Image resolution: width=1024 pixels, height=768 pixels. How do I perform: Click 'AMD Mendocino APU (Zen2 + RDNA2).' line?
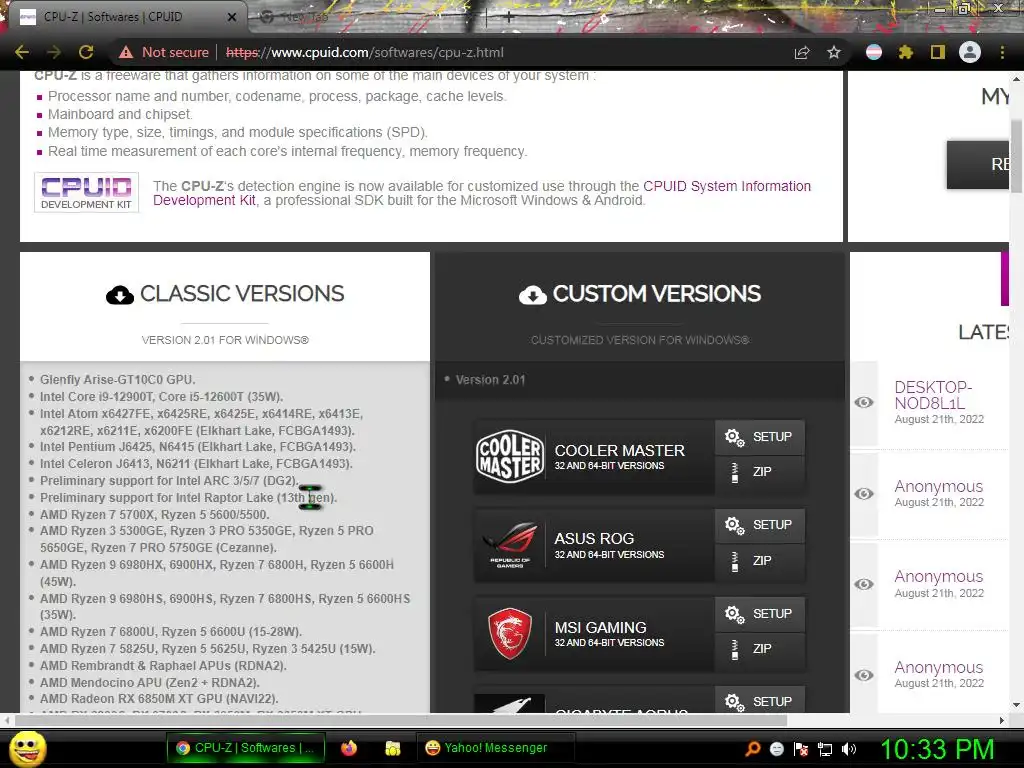tap(150, 682)
